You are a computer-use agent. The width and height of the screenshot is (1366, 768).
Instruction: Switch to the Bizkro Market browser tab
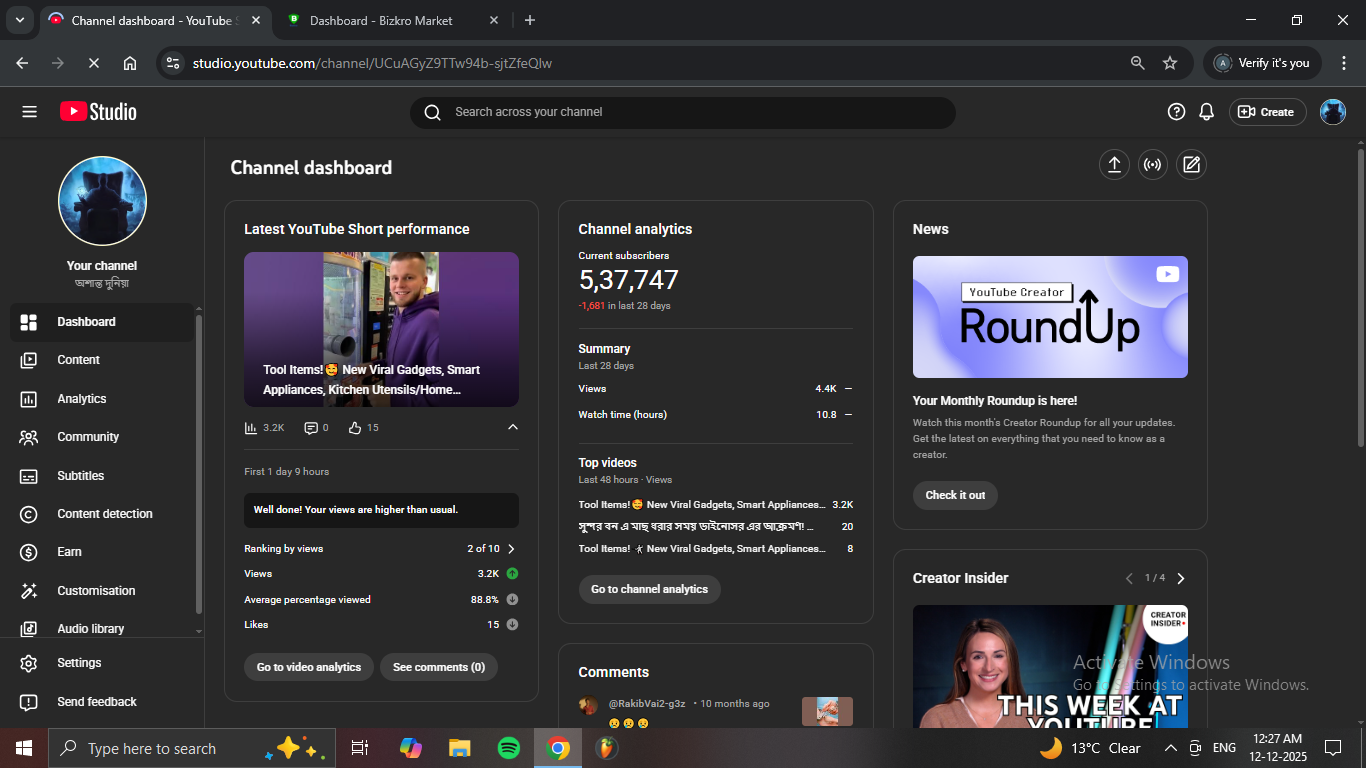pyautogui.click(x=380, y=20)
